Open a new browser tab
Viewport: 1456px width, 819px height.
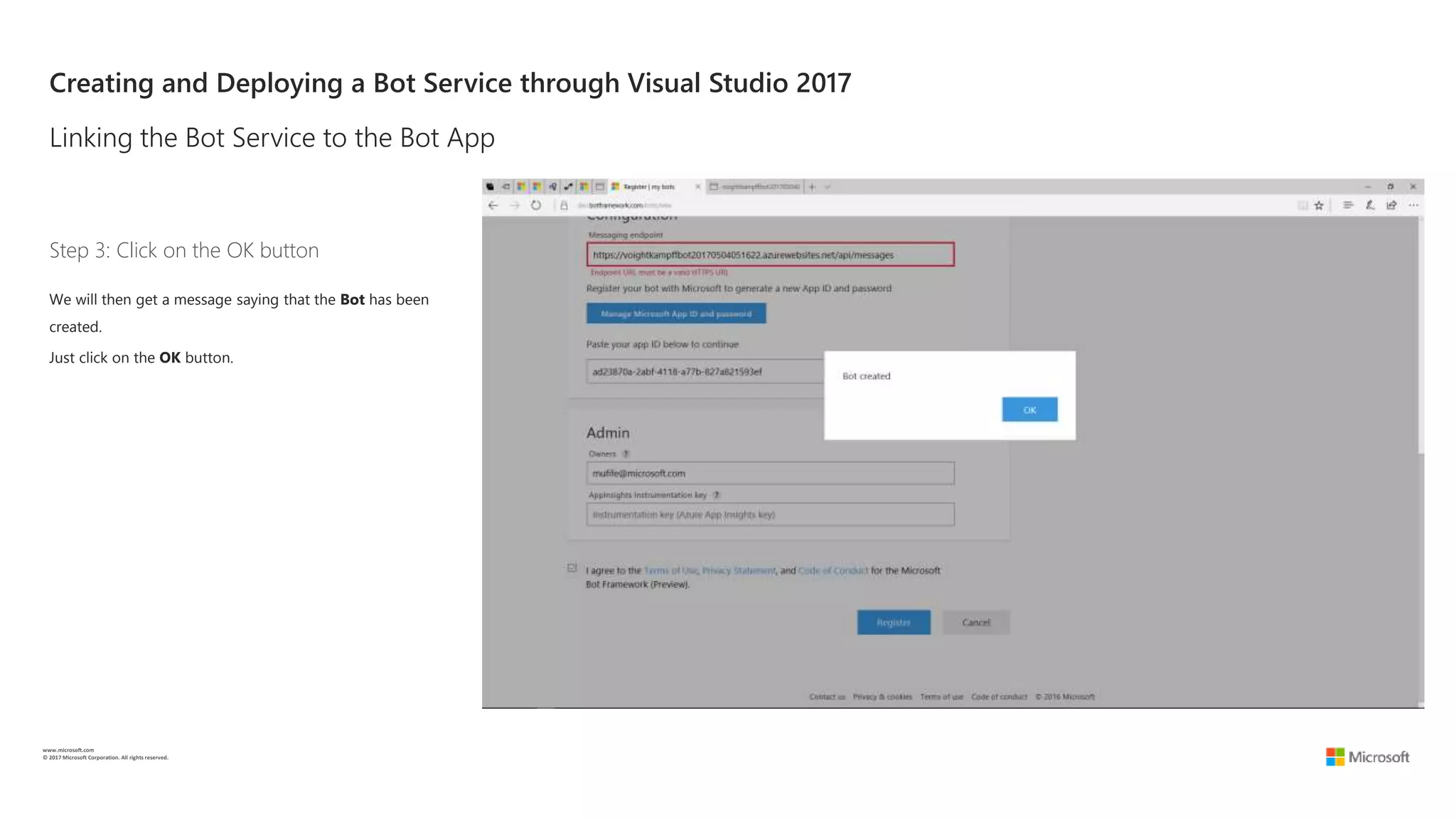click(812, 187)
